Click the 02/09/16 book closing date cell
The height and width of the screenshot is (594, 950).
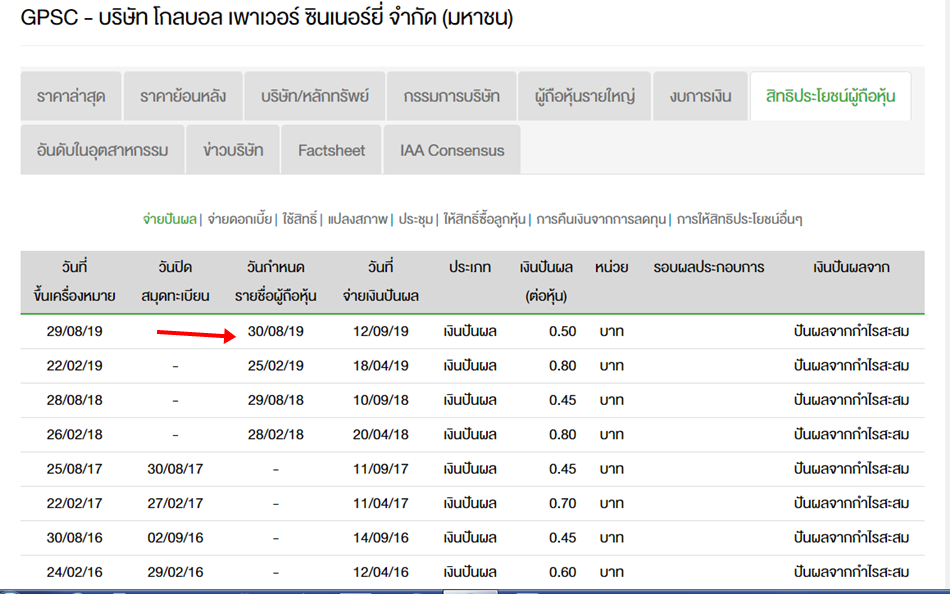(175, 538)
